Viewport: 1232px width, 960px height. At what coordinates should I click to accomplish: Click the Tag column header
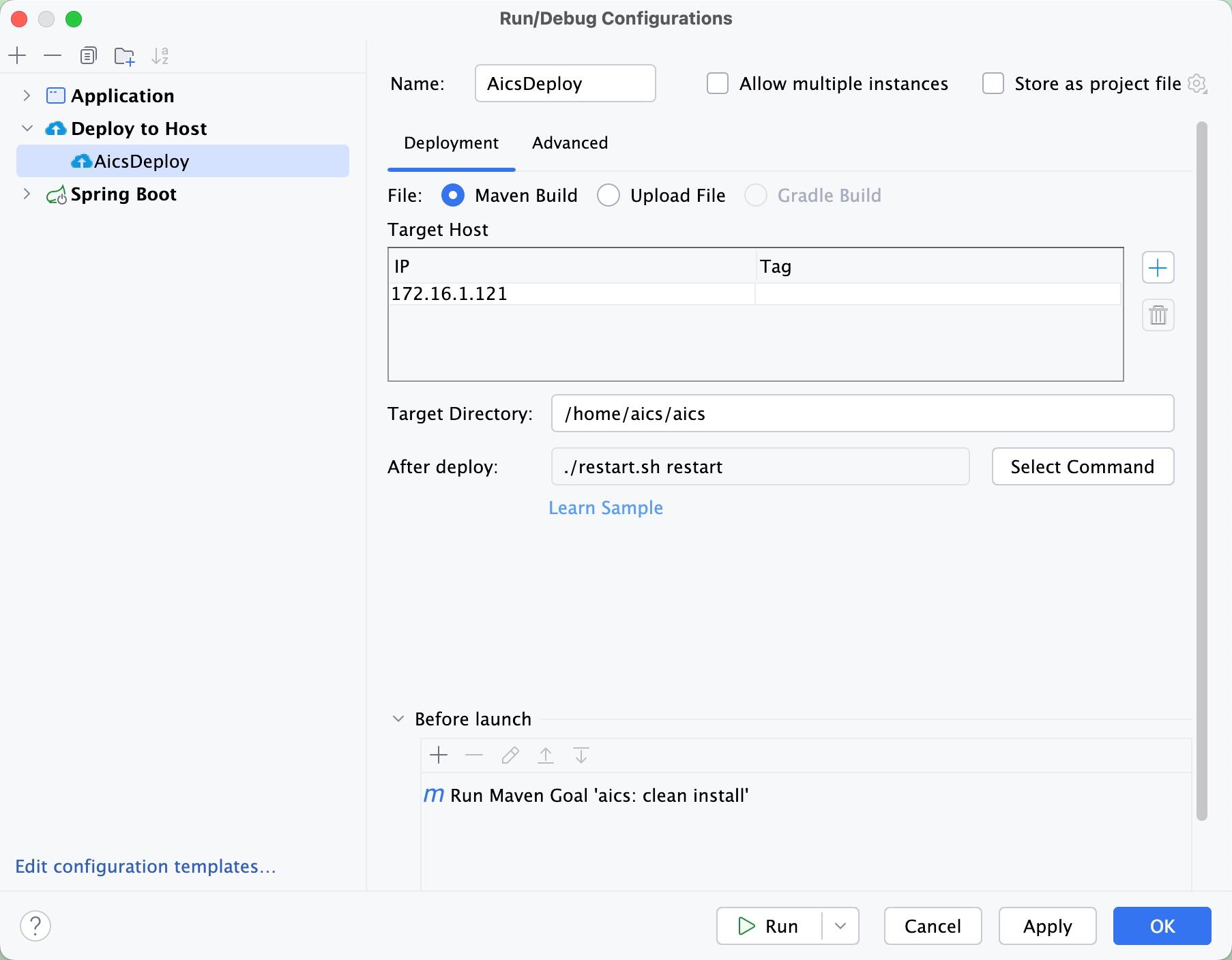(x=939, y=266)
